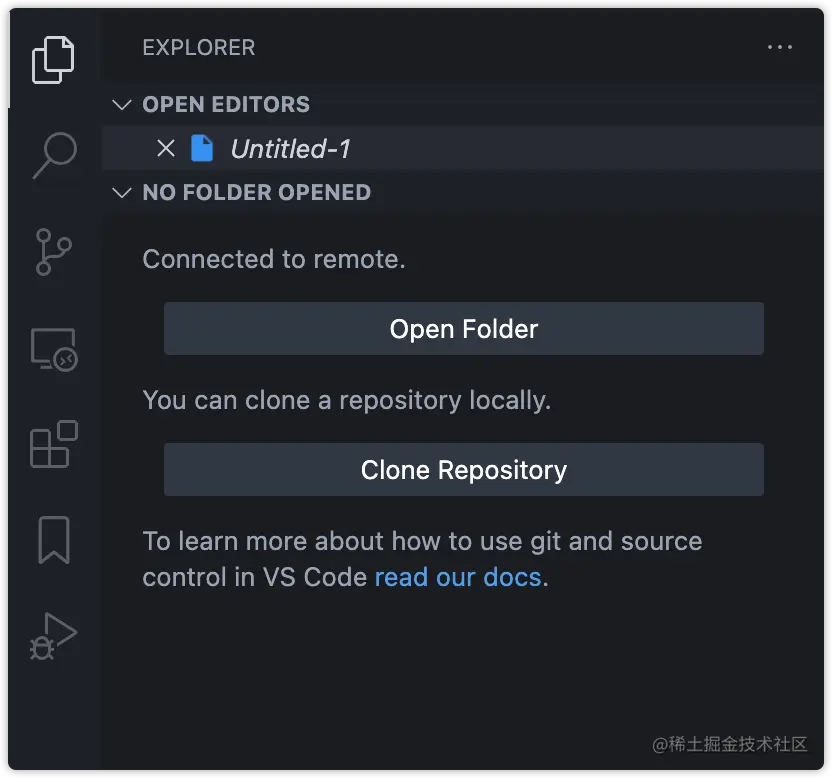Click the blue file icon of Untitled-1
Viewport: 832px width, 778px height.
click(202, 148)
